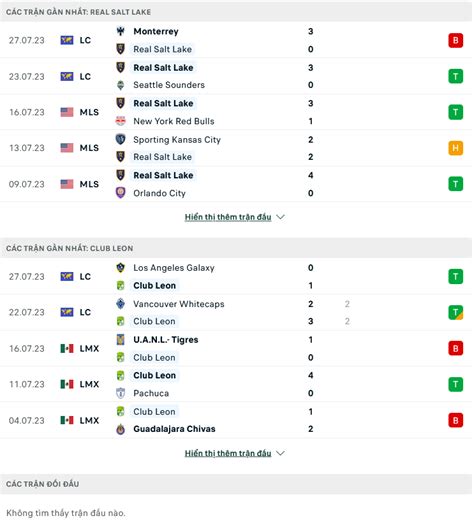Click the orange H badge for Kansas City draw
The width and height of the screenshot is (474, 523).
tap(455, 148)
